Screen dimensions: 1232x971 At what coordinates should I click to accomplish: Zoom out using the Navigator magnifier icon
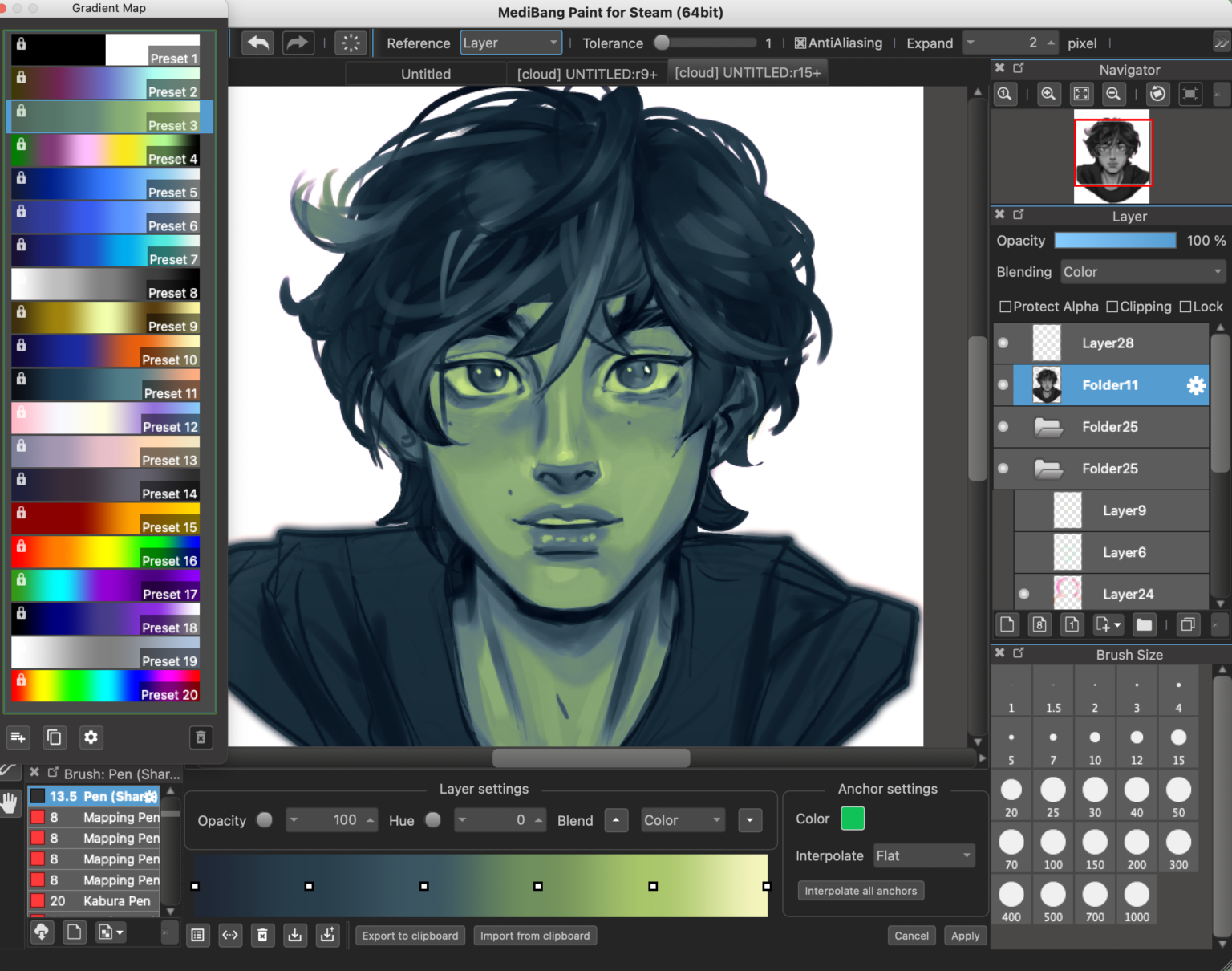(x=1113, y=94)
